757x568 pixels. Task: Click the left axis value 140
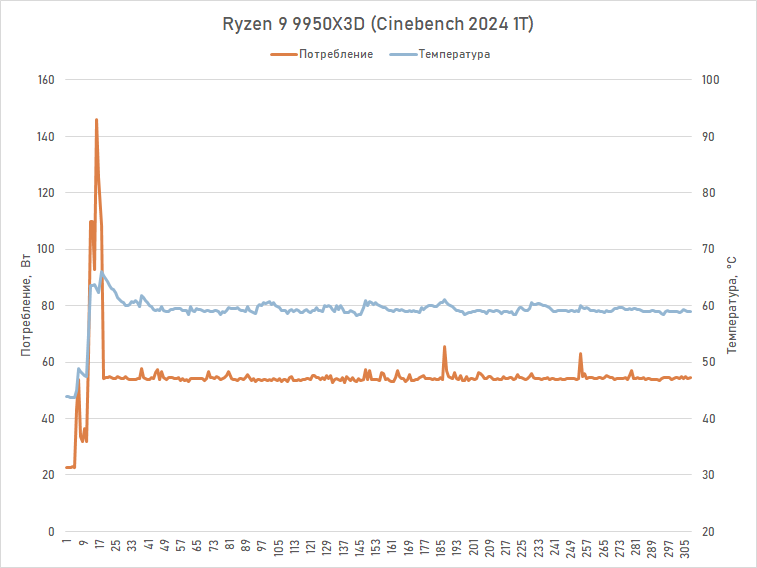tap(46, 137)
